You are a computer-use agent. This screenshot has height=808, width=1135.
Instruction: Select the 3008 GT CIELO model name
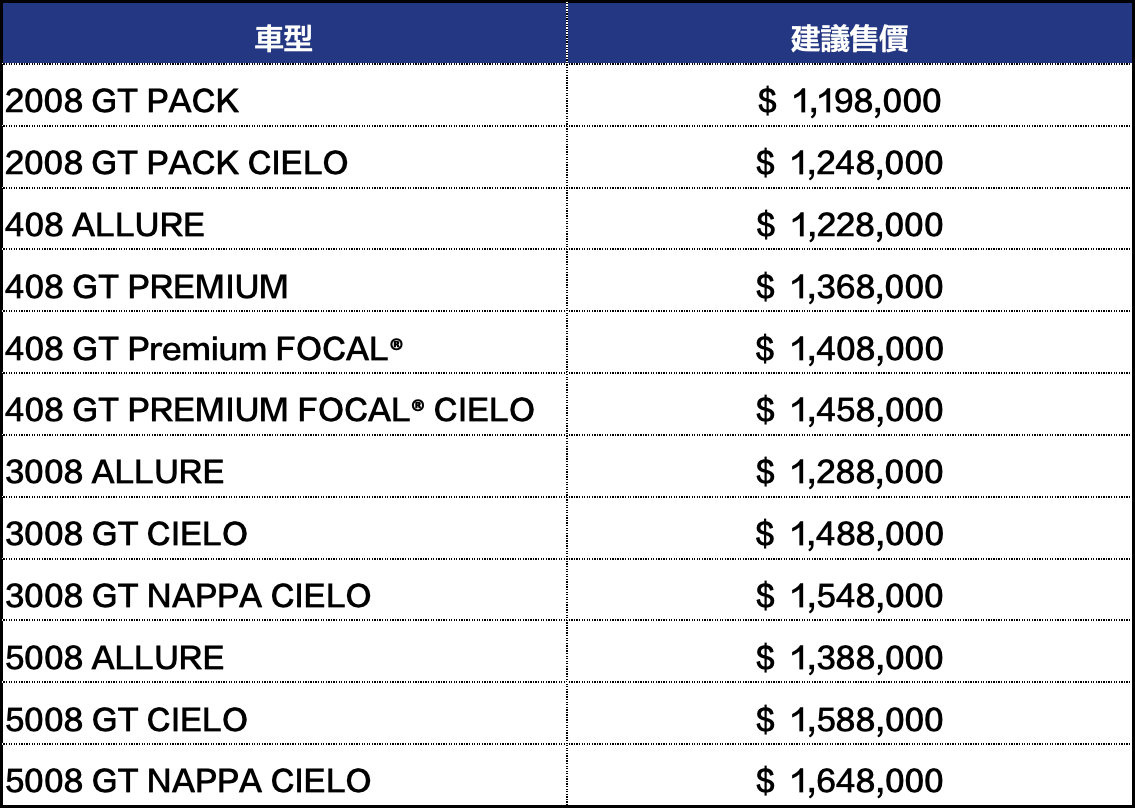(127, 534)
